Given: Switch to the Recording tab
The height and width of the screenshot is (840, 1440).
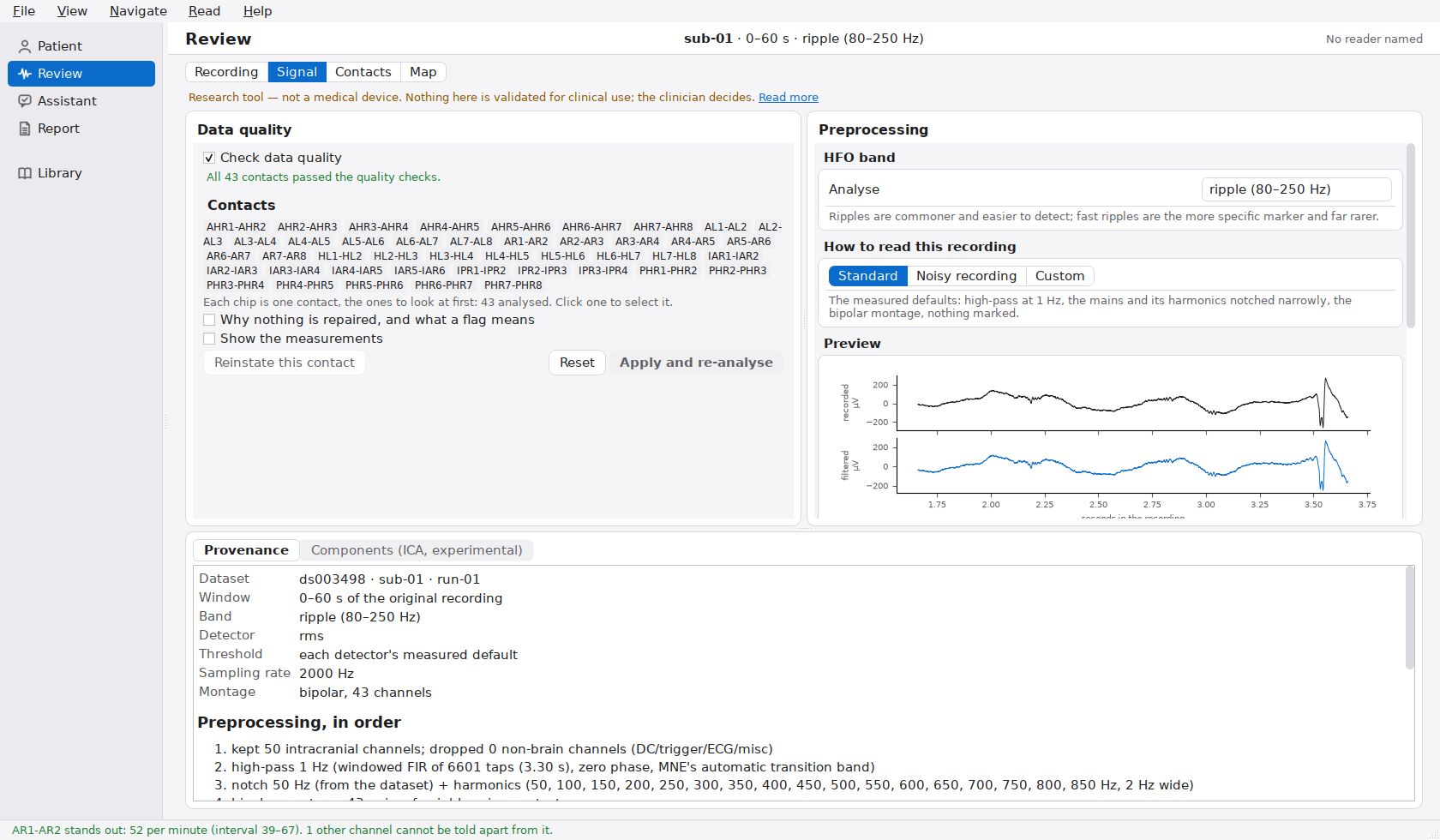Looking at the screenshot, I should (x=226, y=72).
